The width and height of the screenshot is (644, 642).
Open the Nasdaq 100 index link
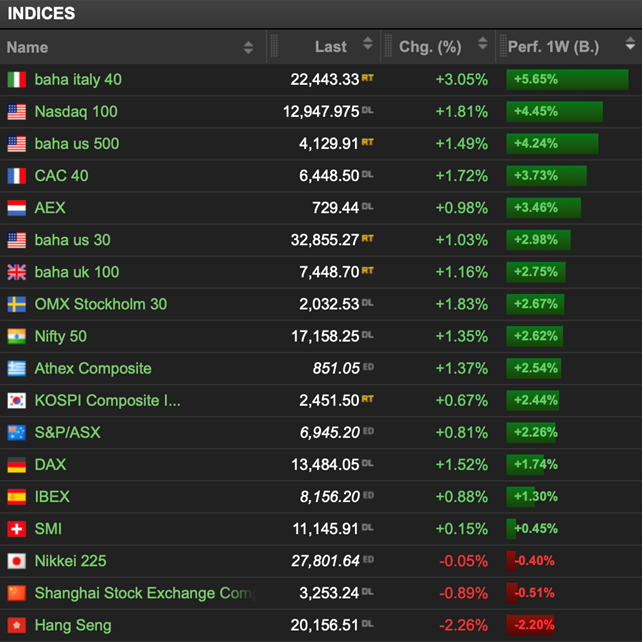coord(76,112)
